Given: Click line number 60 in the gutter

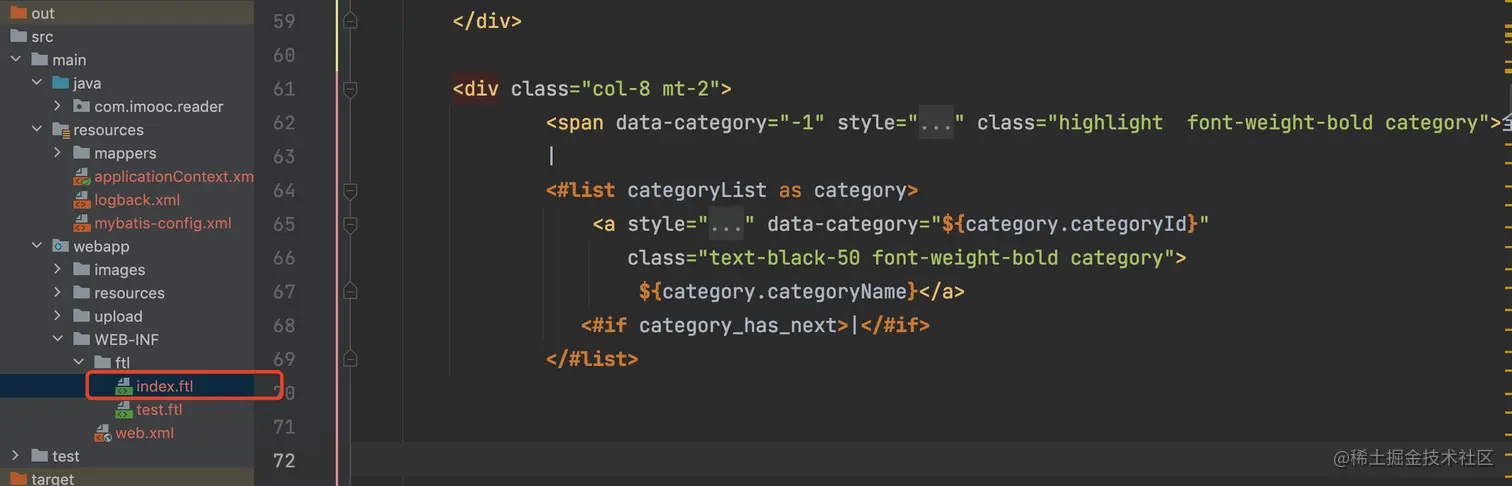Looking at the screenshot, I should pos(284,55).
